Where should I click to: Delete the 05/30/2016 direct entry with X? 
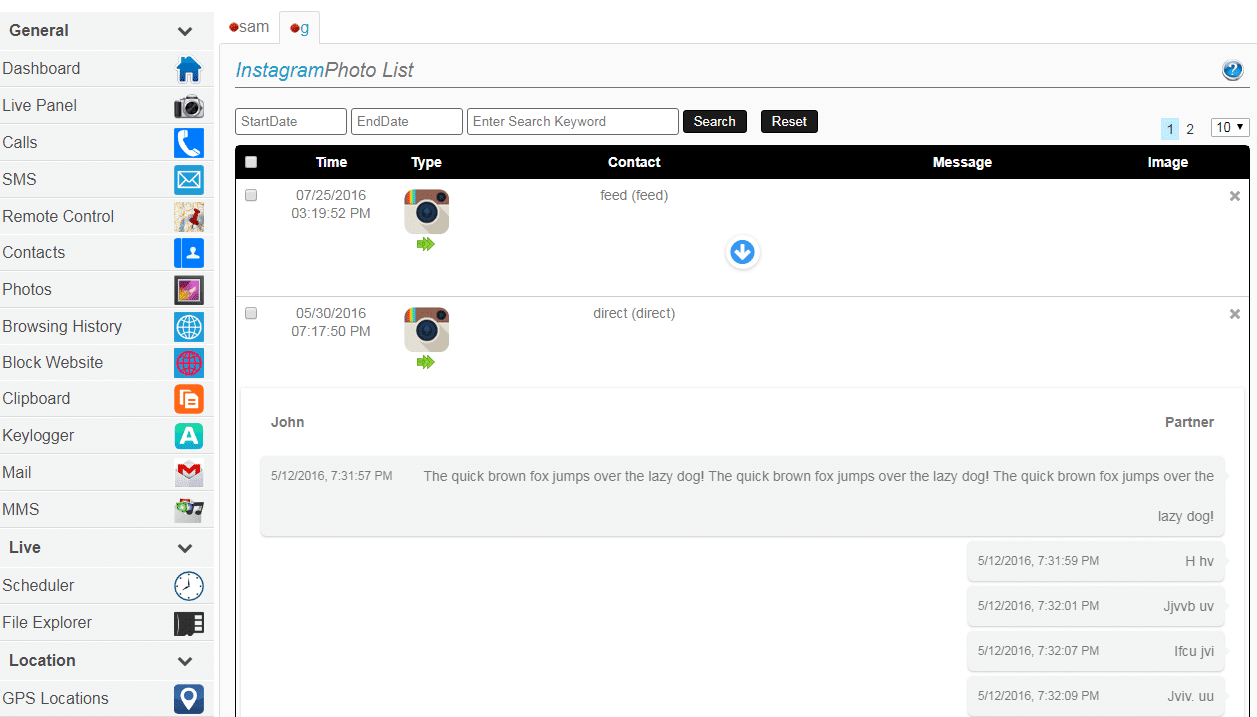pyautogui.click(x=1235, y=314)
